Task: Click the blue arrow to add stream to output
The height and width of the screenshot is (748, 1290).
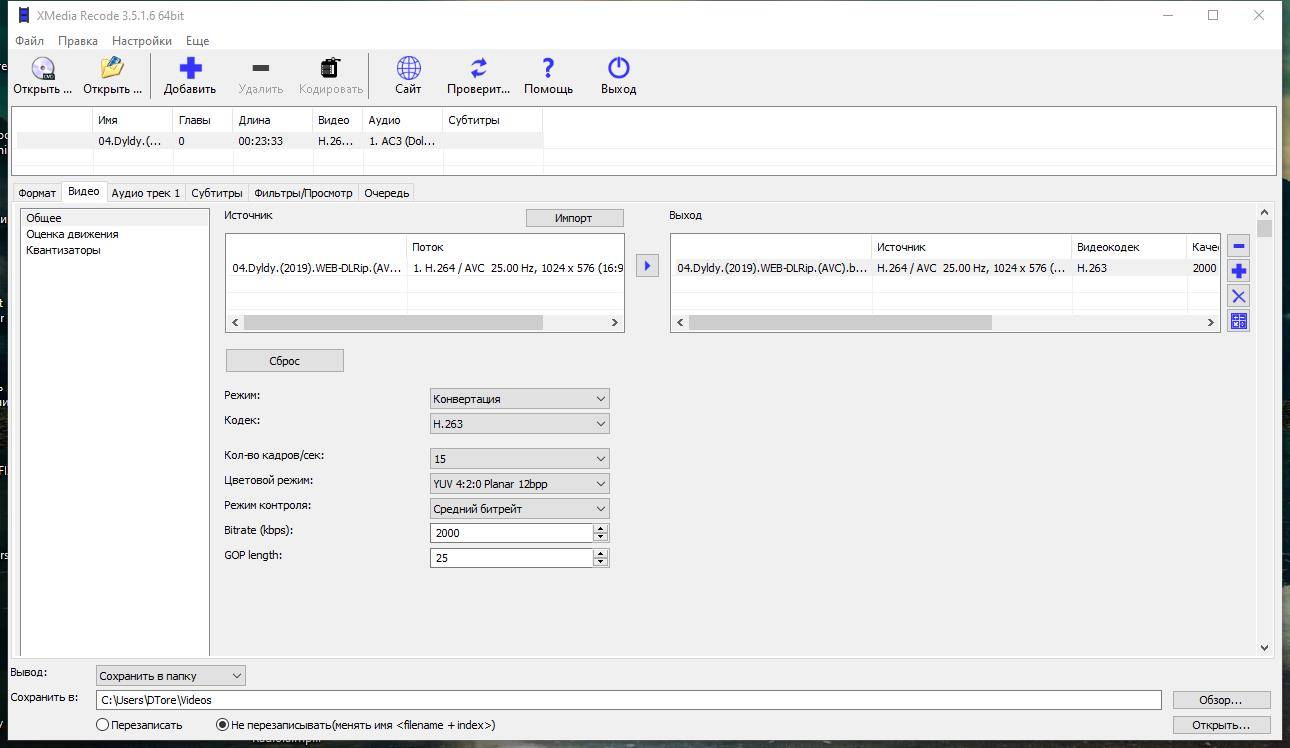Action: click(x=647, y=266)
